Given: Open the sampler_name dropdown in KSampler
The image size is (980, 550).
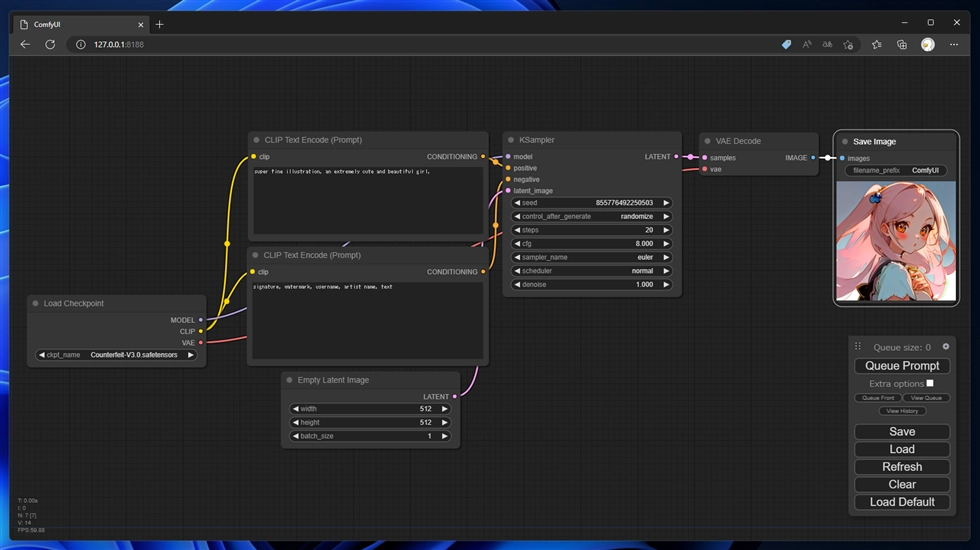Looking at the screenshot, I should pos(591,257).
